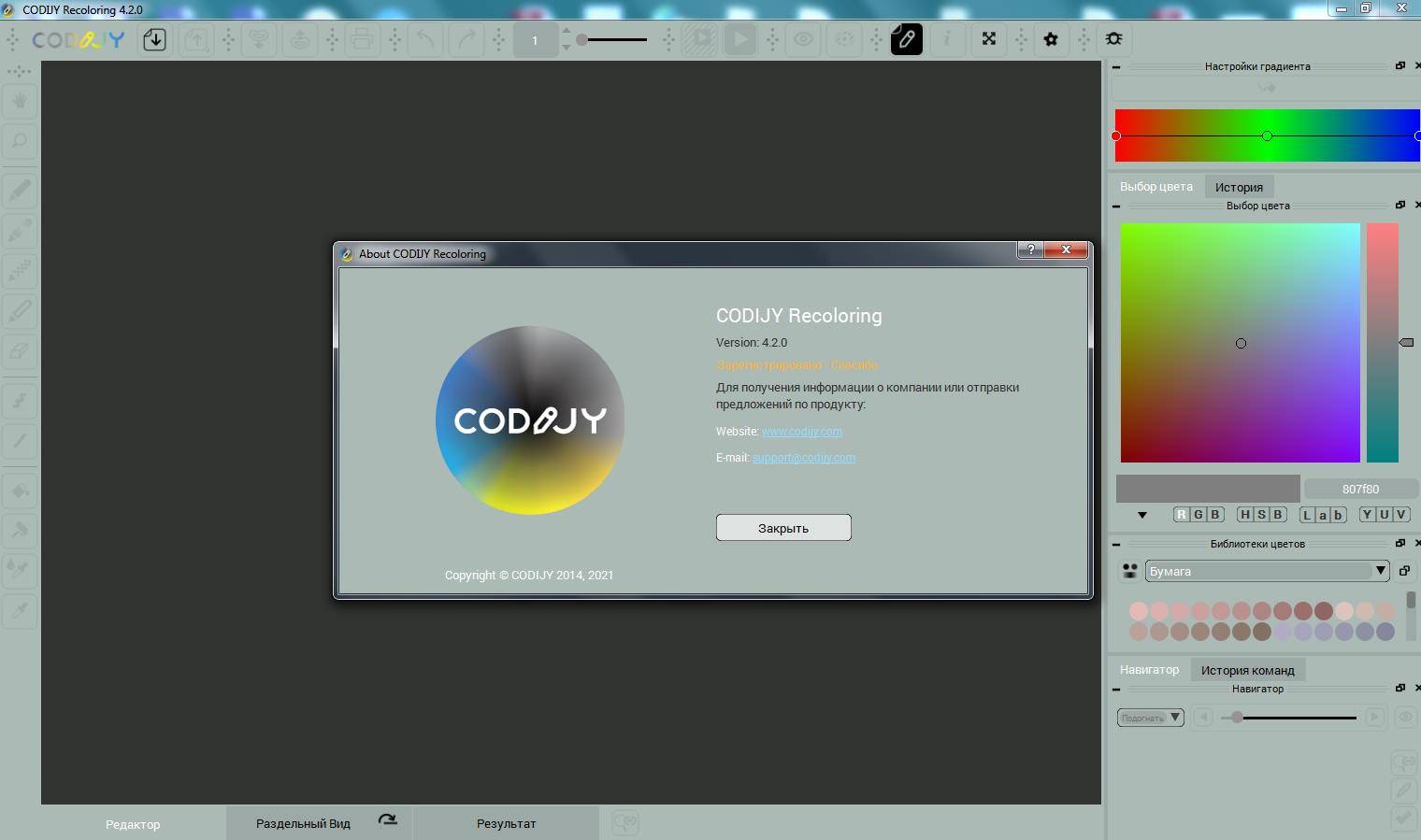Undock the Библиотеки цветов panel
Image resolution: width=1421 pixels, height=840 pixels.
1400,543
